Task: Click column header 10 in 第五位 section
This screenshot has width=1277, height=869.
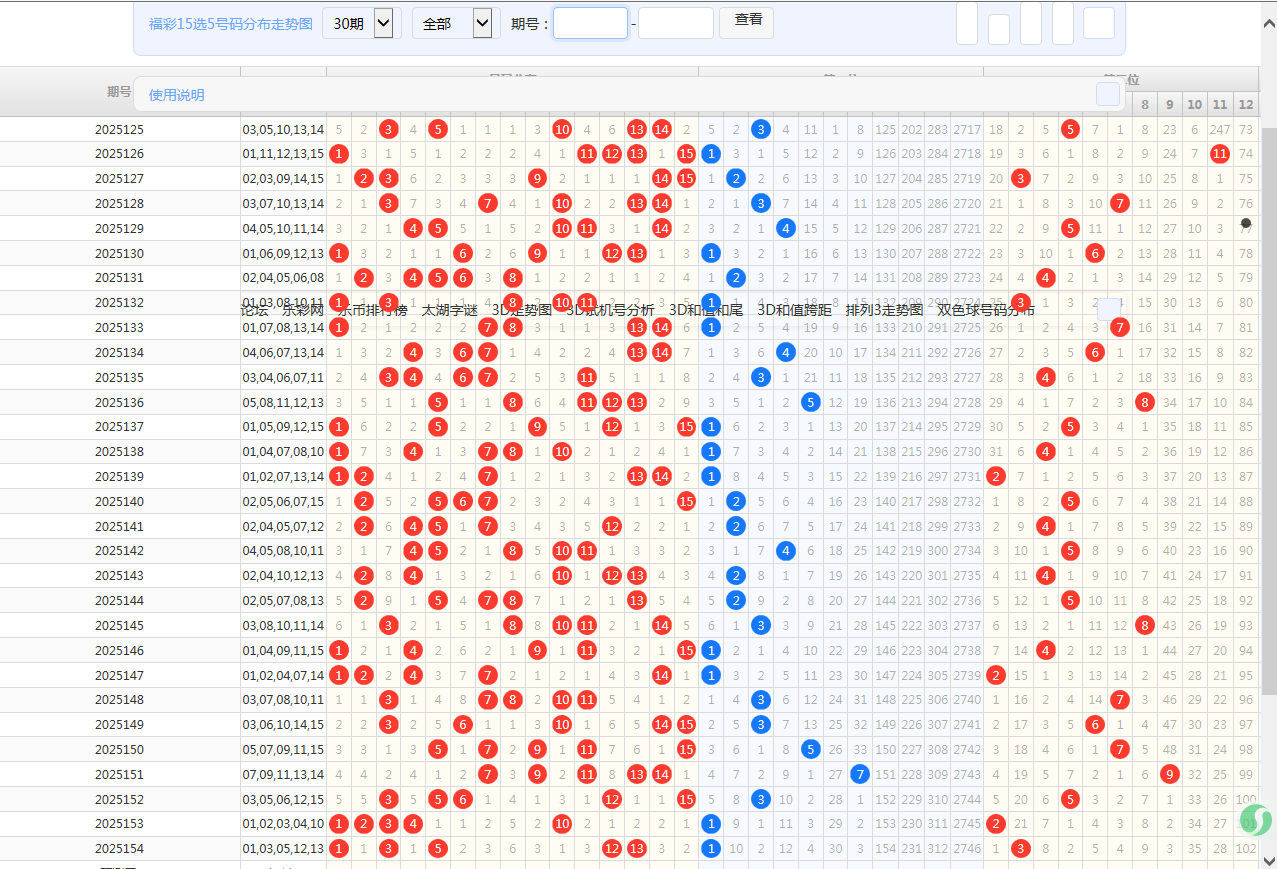Action: [1194, 104]
